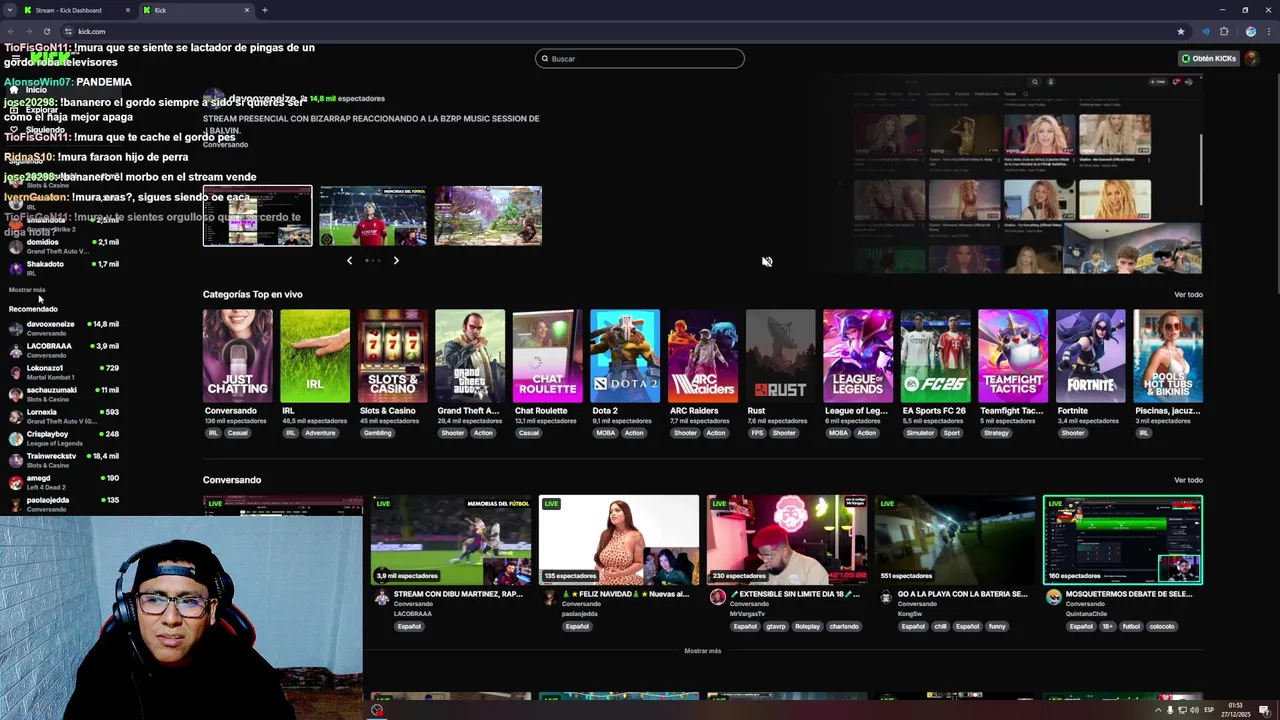Open the EA Sports FC 26 category card
1280x720 pixels.
[935, 356]
